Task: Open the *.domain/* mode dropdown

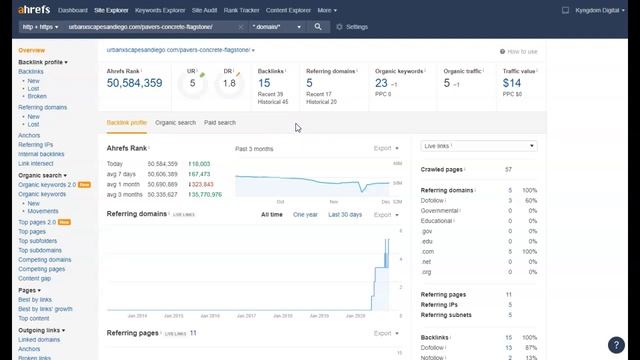Action: point(277,27)
